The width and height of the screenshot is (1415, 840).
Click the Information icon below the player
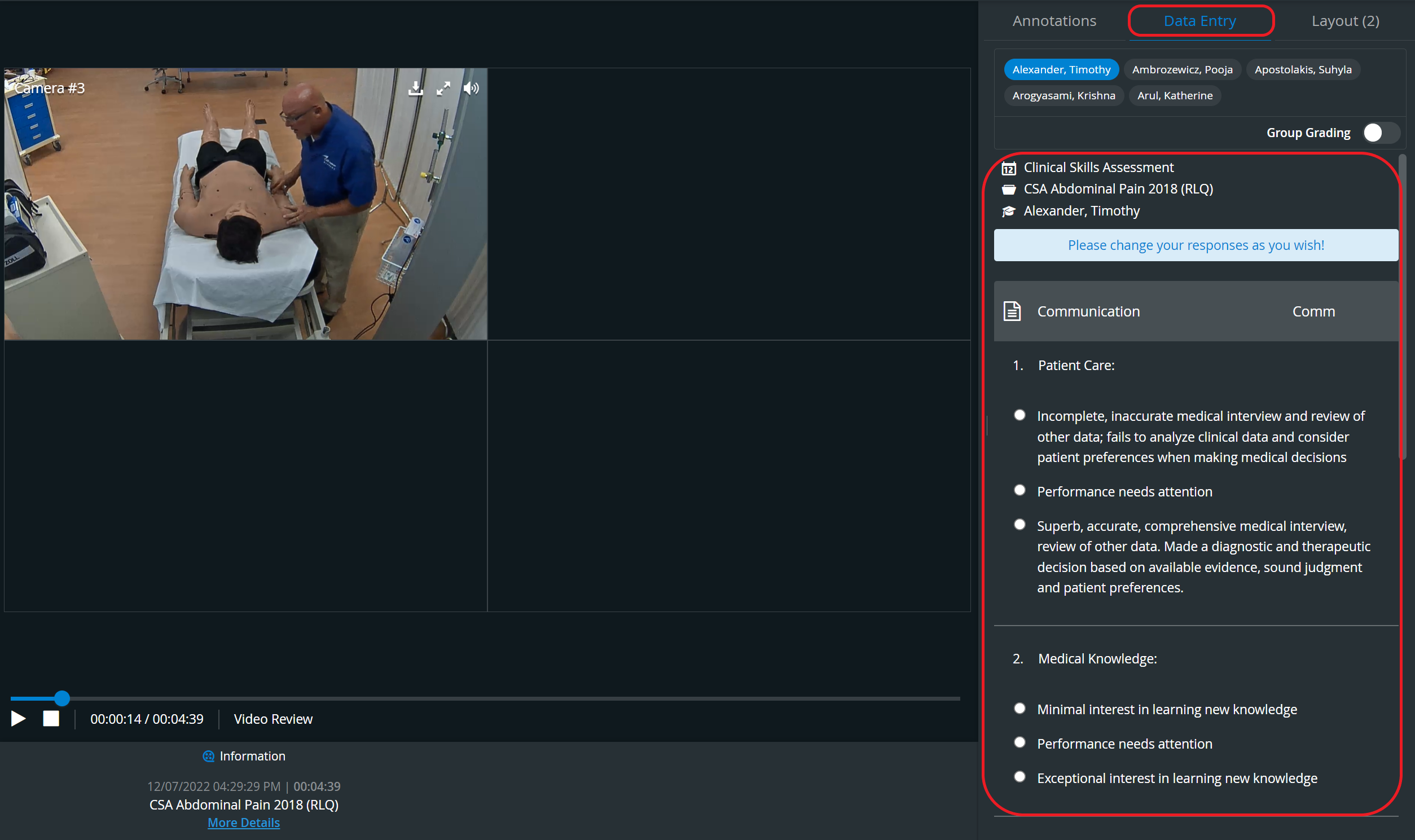tap(208, 757)
